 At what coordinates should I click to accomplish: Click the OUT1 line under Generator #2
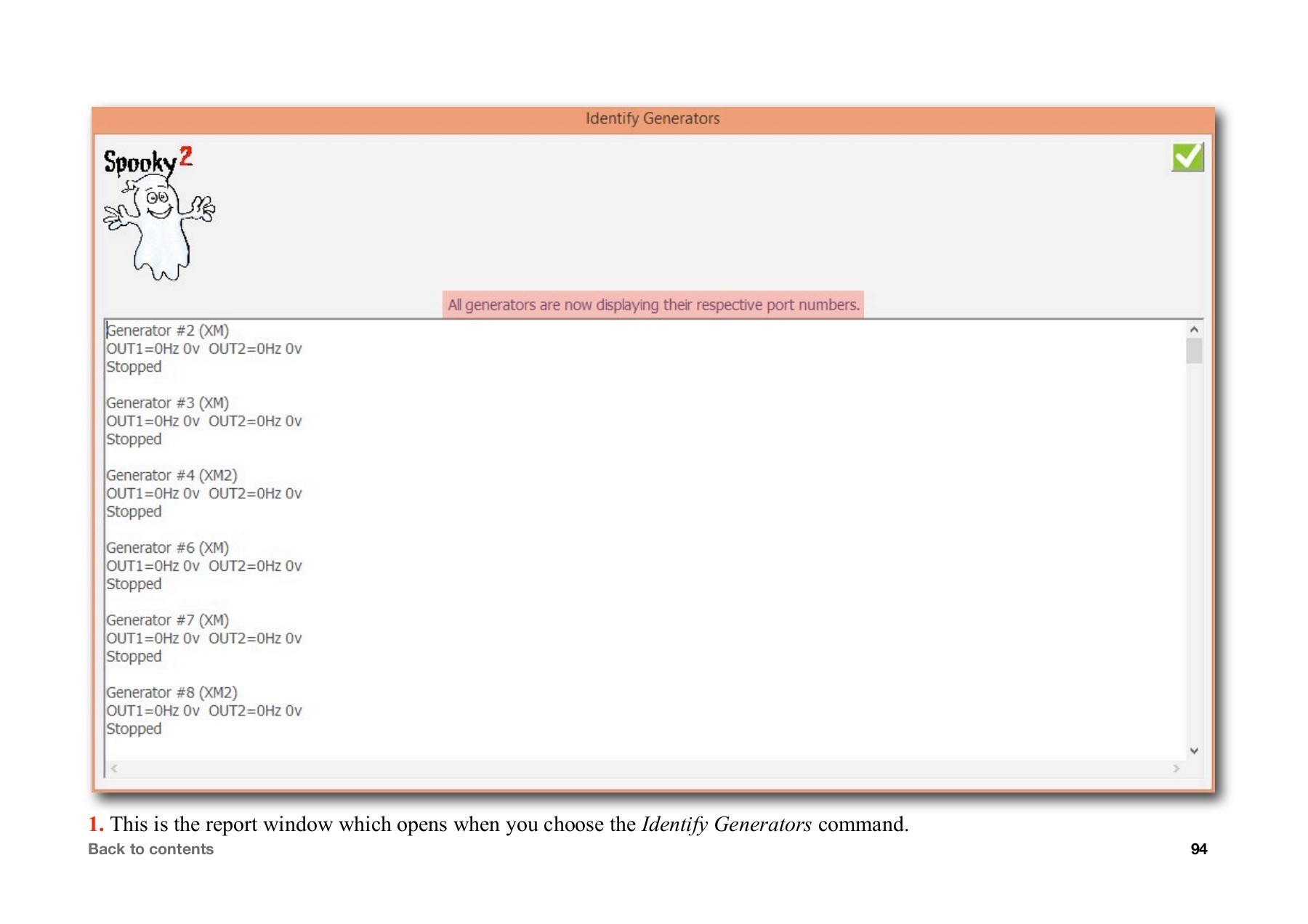(204, 349)
